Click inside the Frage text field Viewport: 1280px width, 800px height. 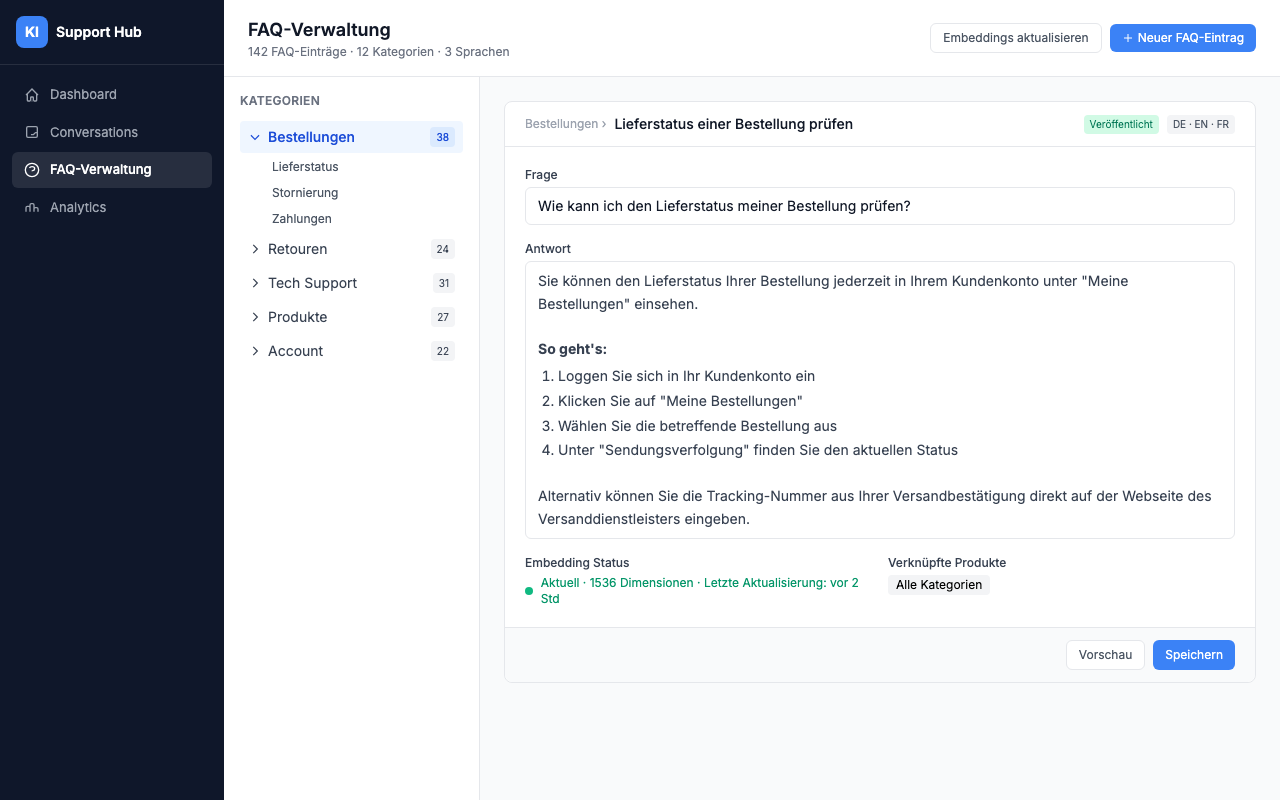pos(880,206)
